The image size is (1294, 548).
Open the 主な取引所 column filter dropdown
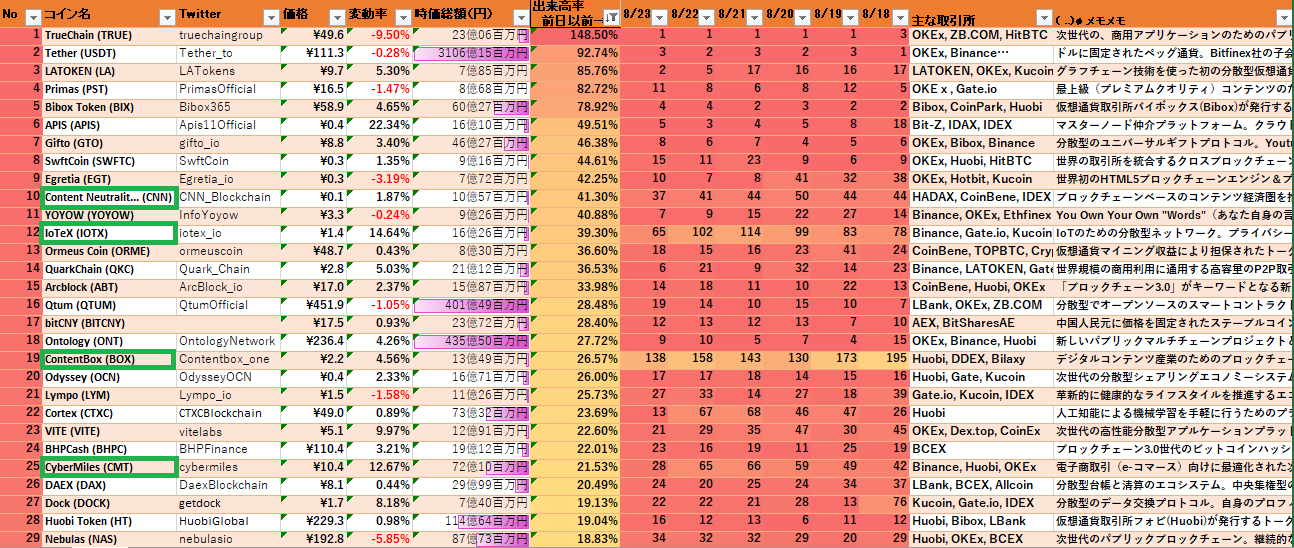point(1042,17)
